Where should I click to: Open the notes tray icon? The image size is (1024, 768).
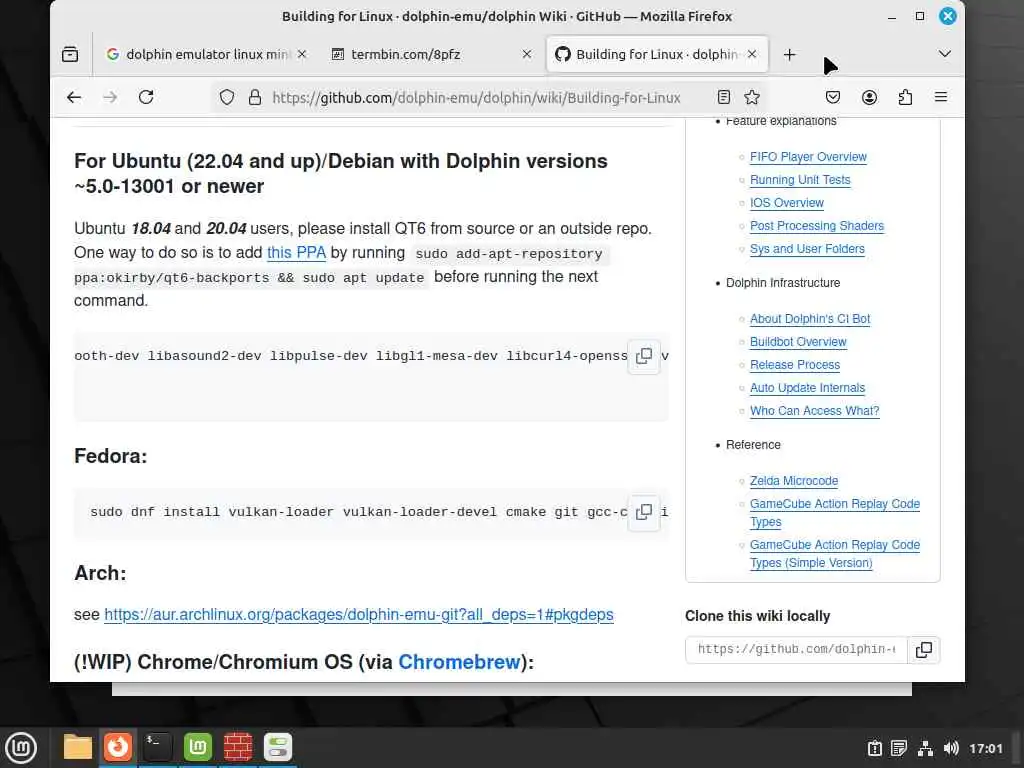pyautogui.click(x=899, y=748)
